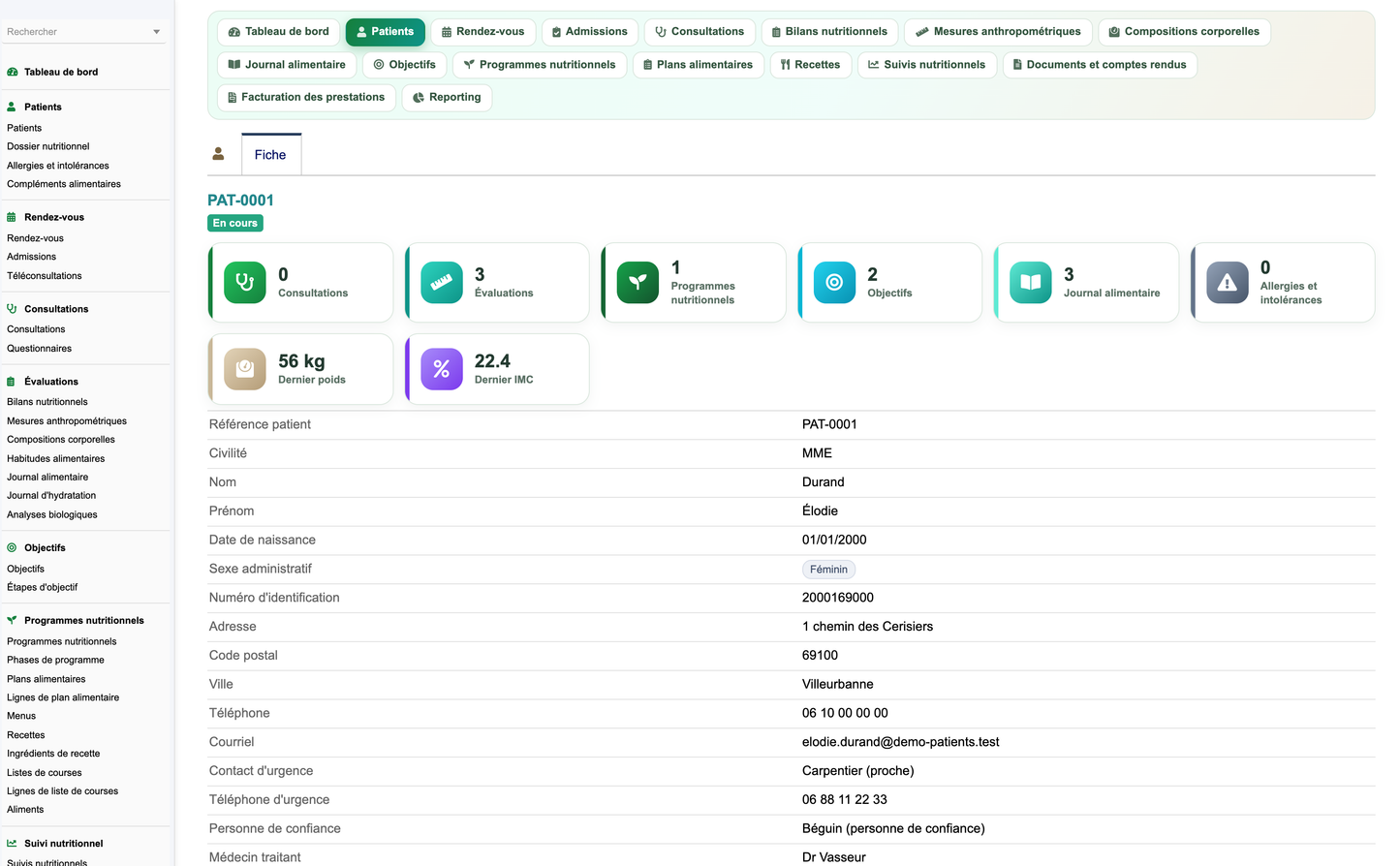This screenshot has width=1400, height=866.
Task: Click the PAT-0001 heading
Action: (x=240, y=201)
